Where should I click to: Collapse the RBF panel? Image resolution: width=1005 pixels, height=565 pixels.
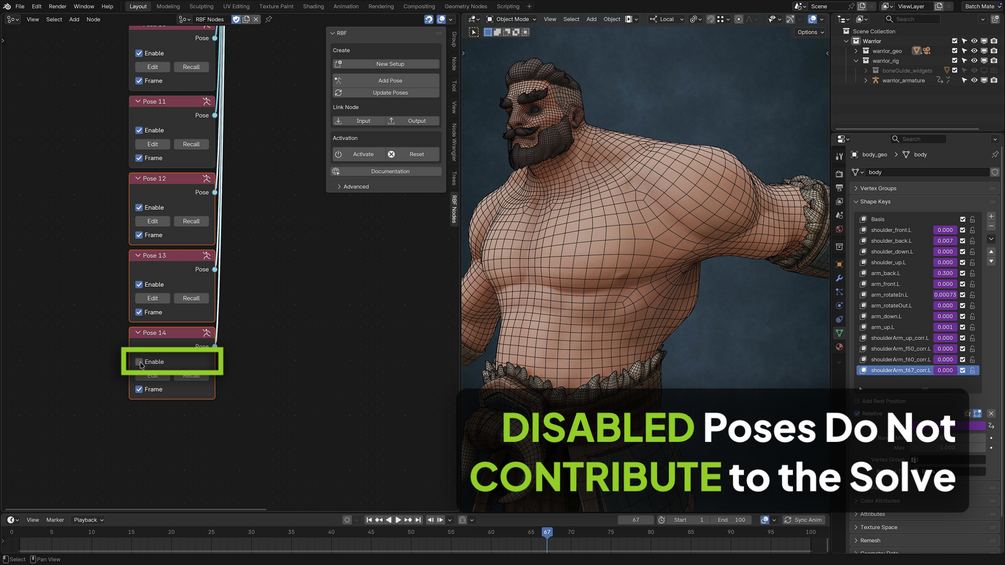coord(333,33)
